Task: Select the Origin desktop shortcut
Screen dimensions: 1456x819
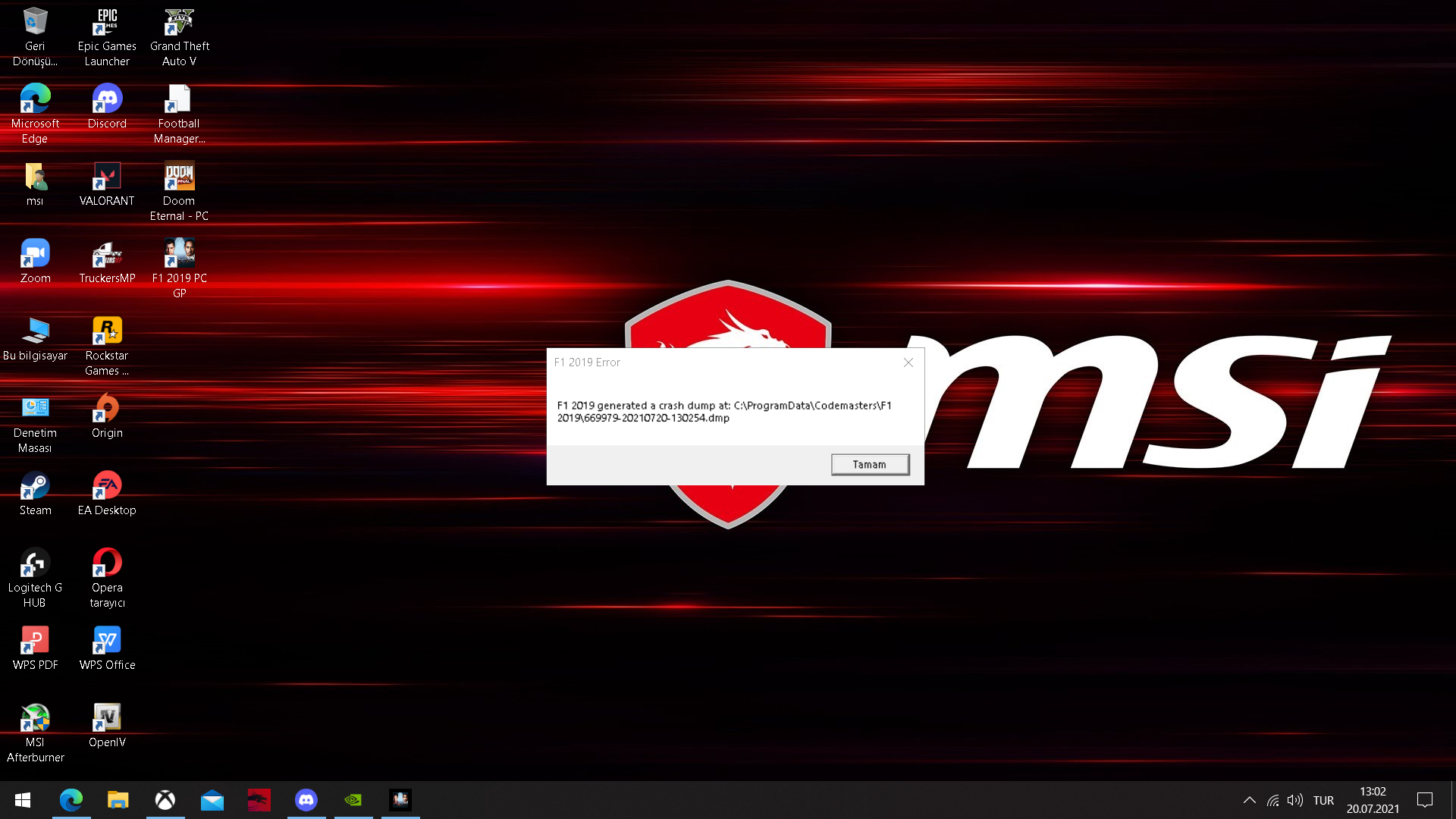Action: (x=107, y=416)
